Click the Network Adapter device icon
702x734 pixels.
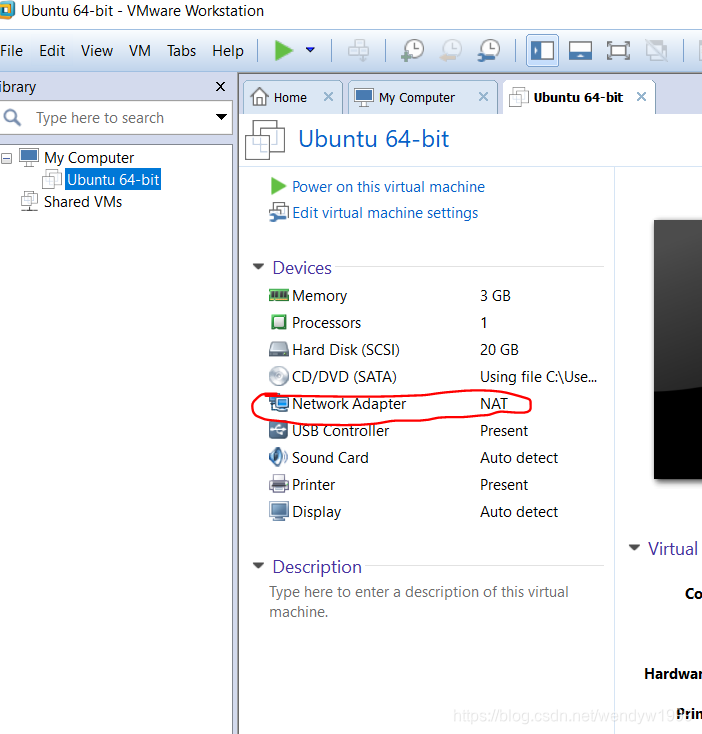tap(279, 403)
